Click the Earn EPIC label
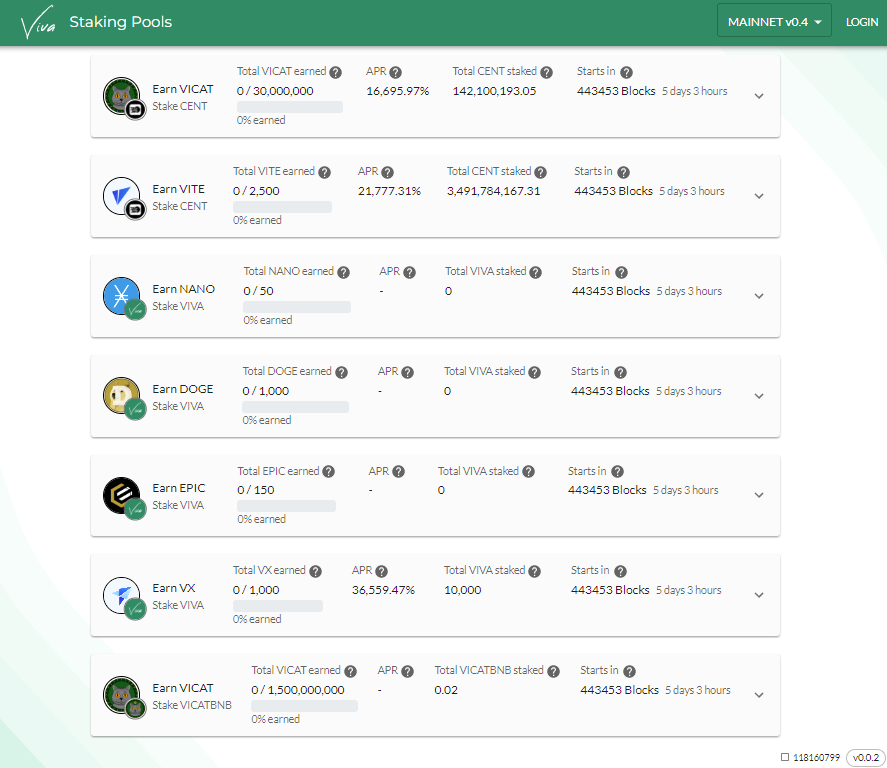The height and width of the screenshot is (768, 887). tap(179, 488)
